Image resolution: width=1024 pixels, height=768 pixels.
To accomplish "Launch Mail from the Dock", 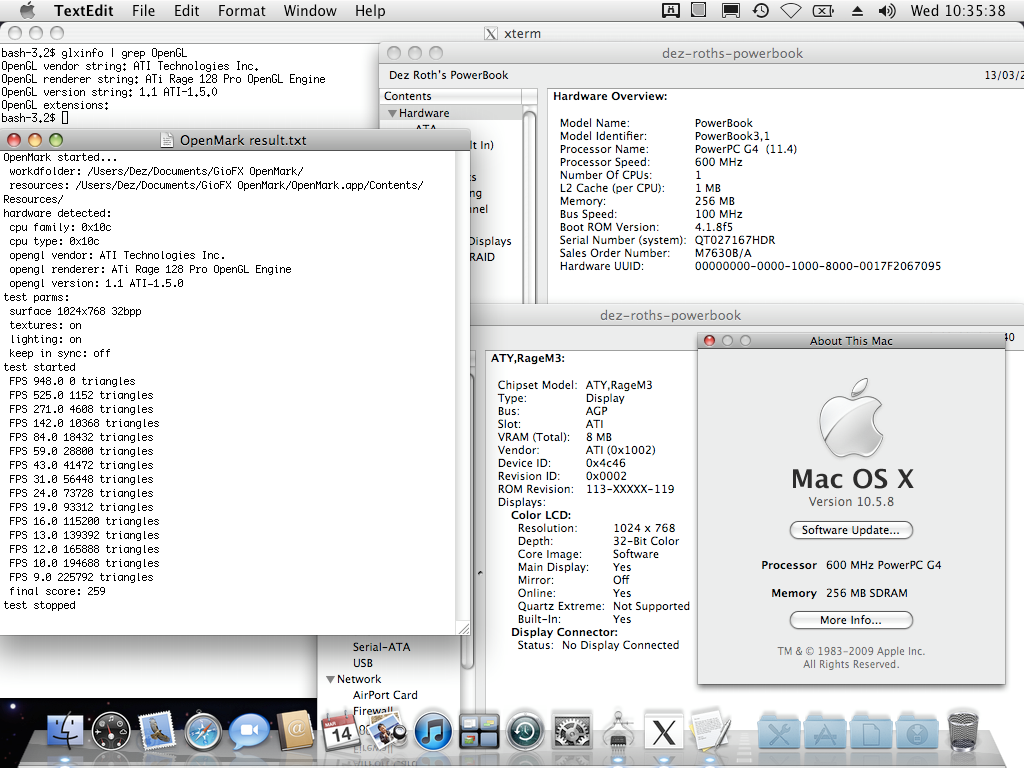I will 157,731.
